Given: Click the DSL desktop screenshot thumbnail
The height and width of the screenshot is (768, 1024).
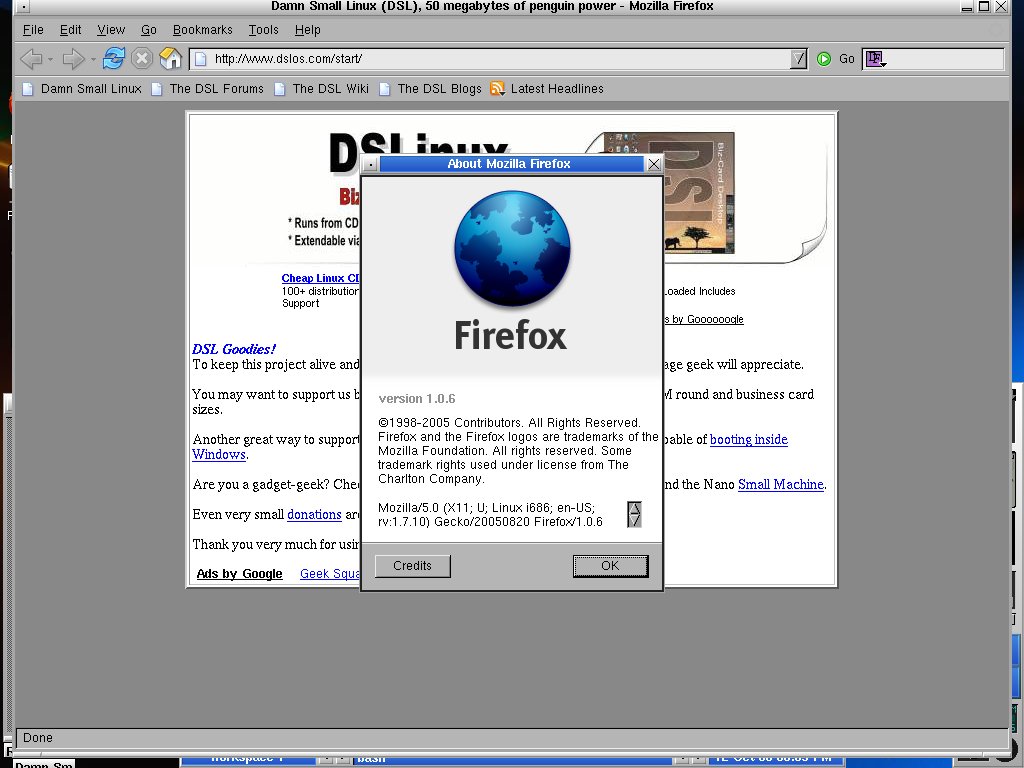Looking at the screenshot, I should pyautogui.click(x=699, y=193).
